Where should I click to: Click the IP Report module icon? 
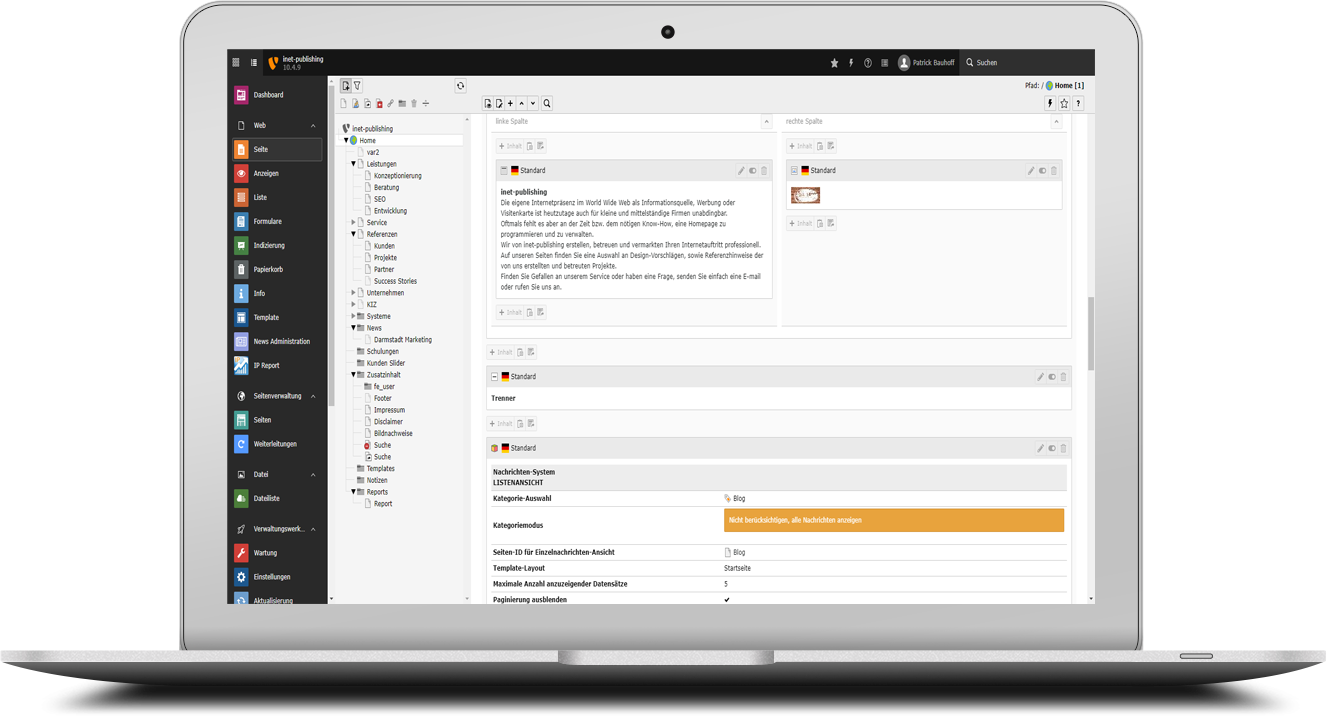pyautogui.click(x=241, y=366)
